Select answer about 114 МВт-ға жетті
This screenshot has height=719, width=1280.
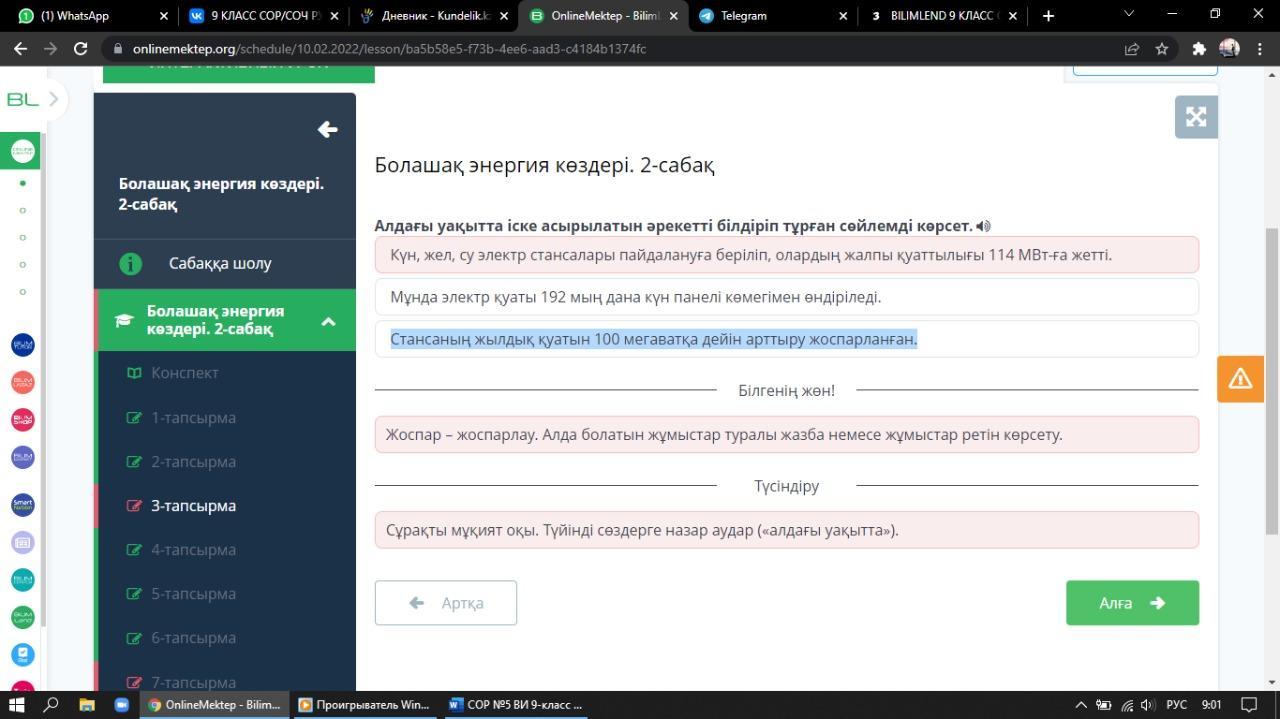(786, 255)
